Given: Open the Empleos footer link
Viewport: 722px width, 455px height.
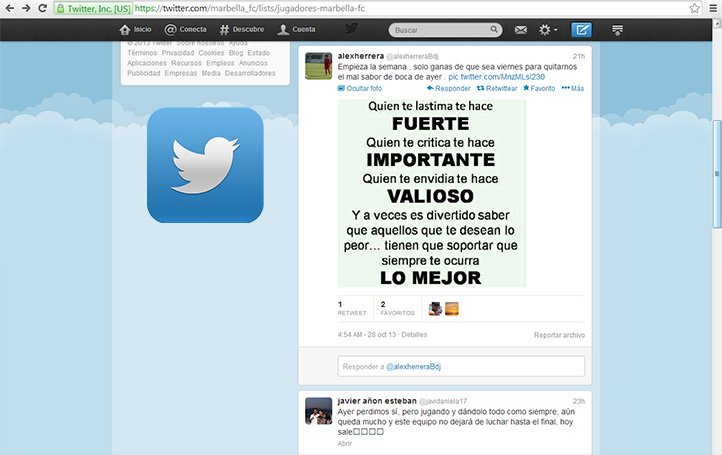Looking at the screenshot, I should pos(220,63).
